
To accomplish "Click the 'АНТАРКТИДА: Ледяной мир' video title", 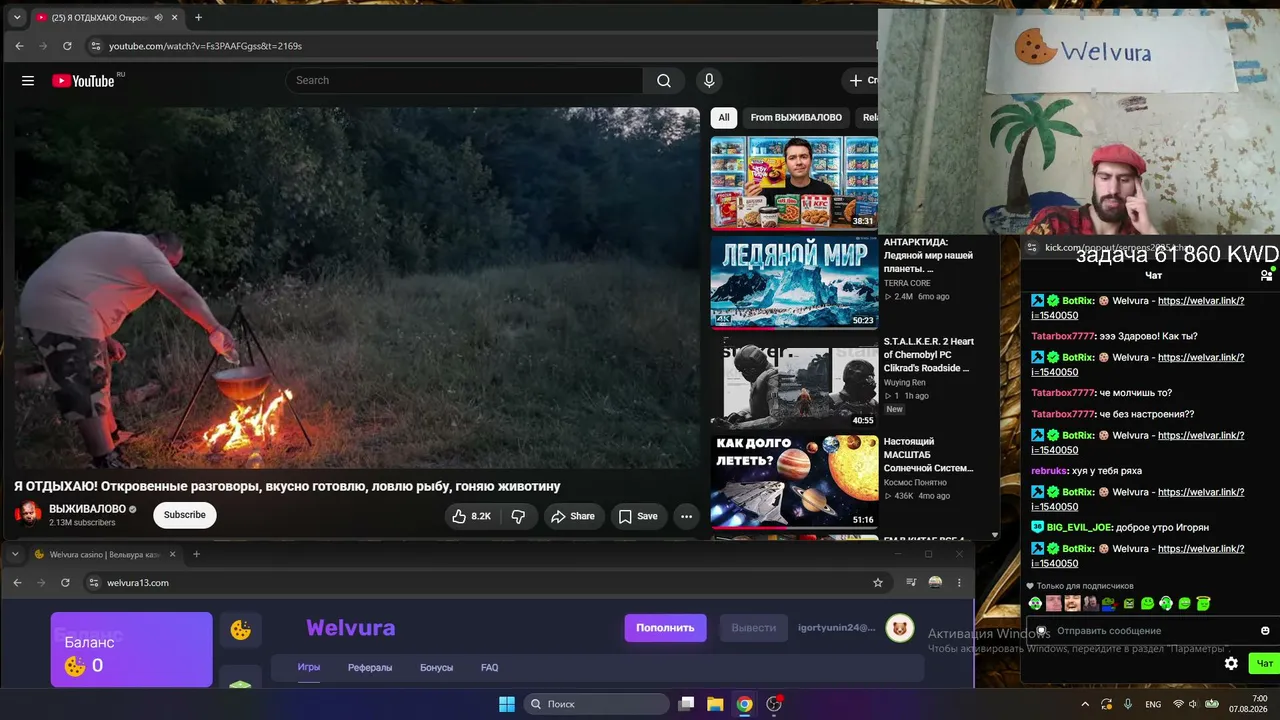I will tap(928, 255).
